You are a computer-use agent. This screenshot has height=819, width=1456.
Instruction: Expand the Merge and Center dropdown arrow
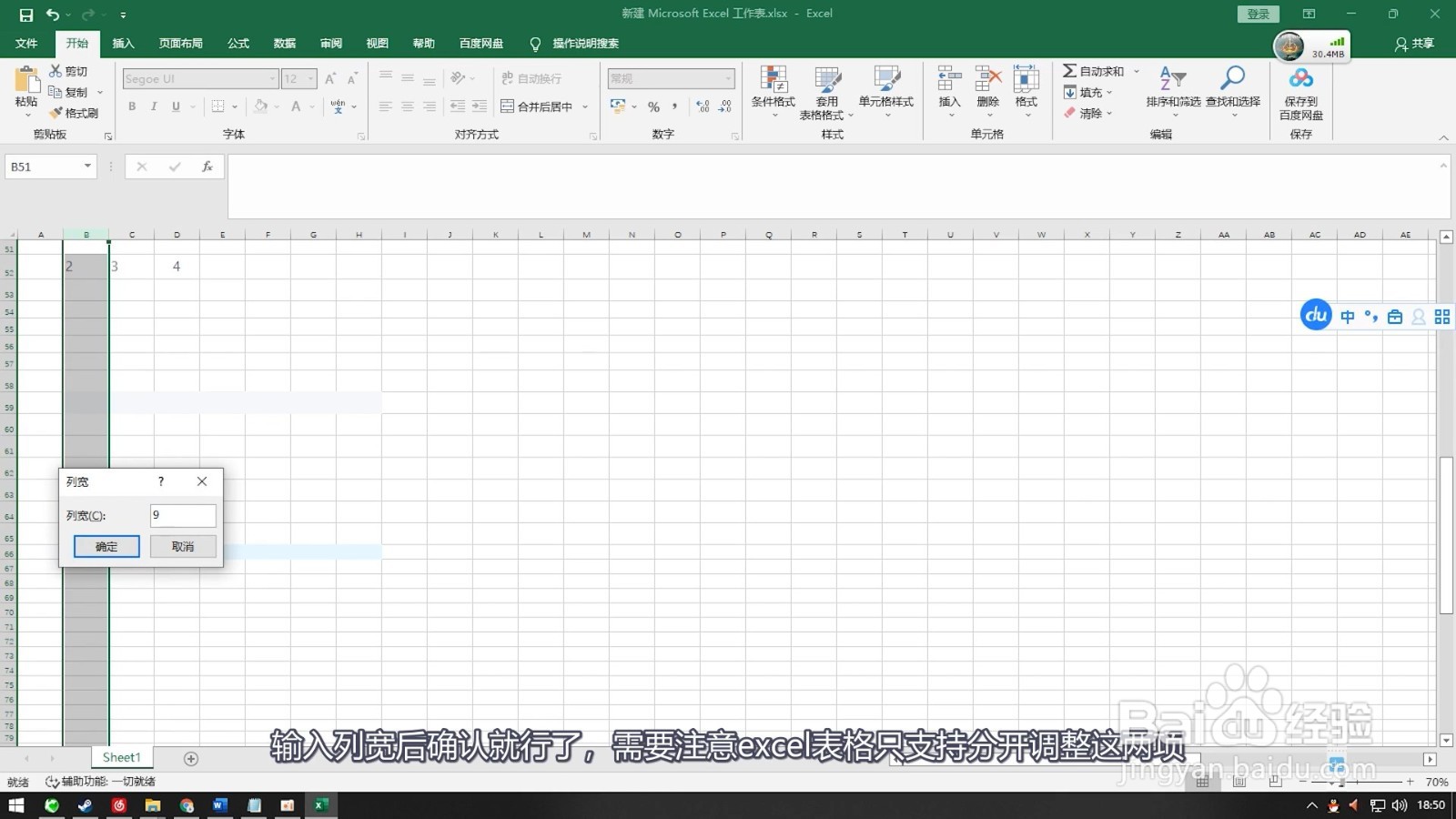coord(585,106)
